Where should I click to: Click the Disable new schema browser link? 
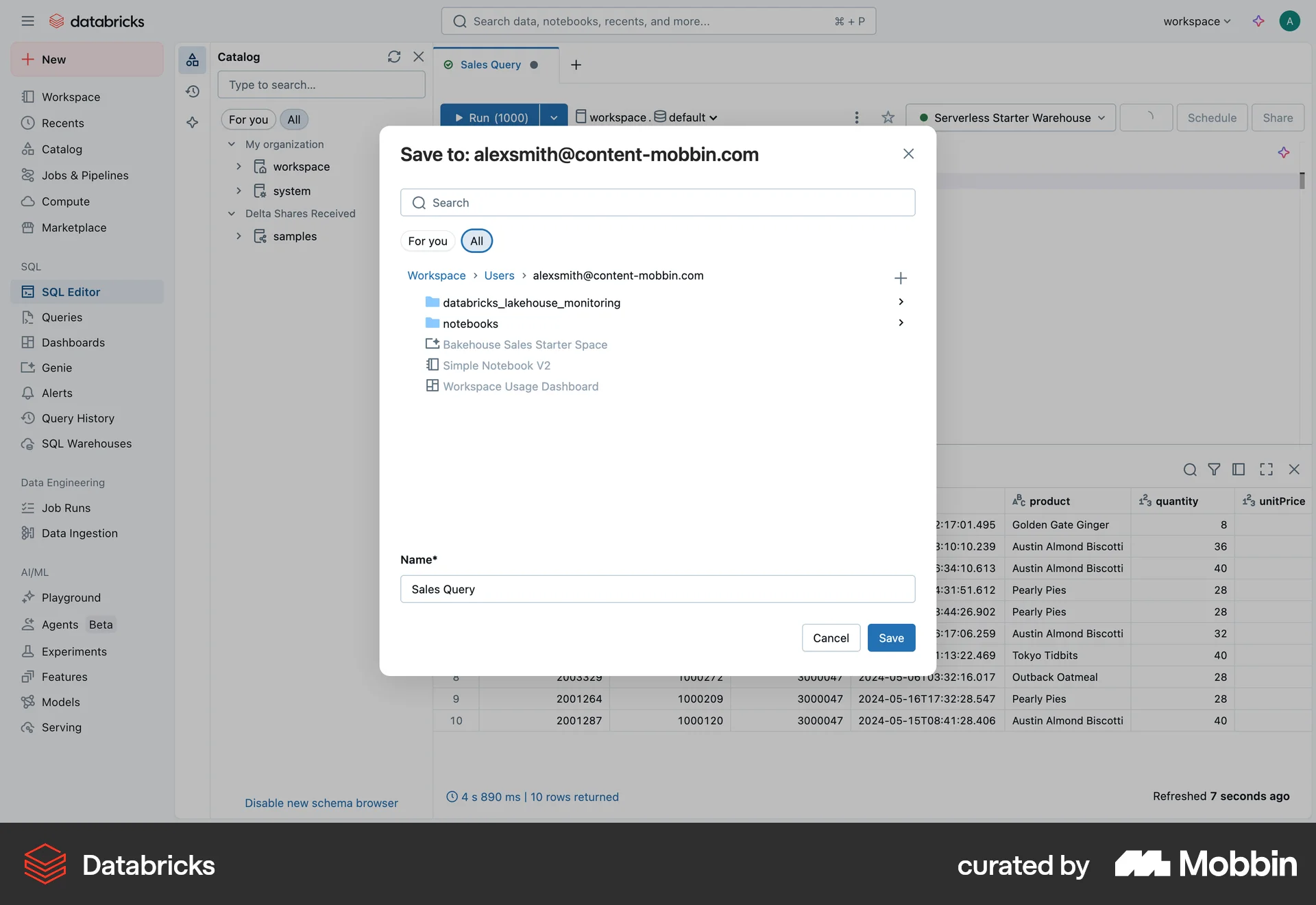pos(321,802)
